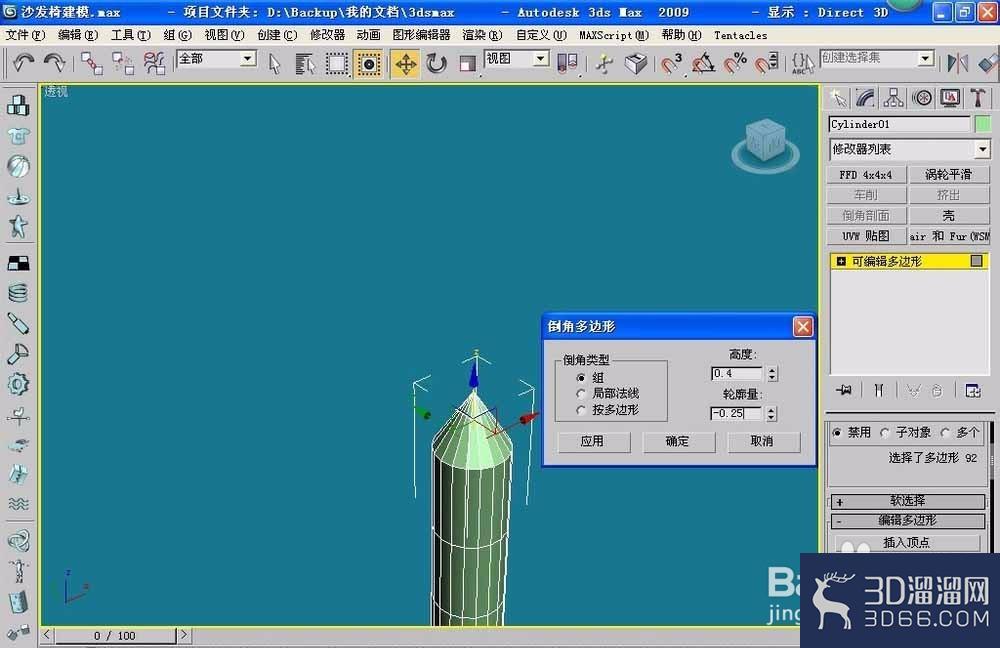The width and height of the screenshot is (1000, 648).
Task: Click the 轮廓量 spinner arrows
Action: pos(772,414)
